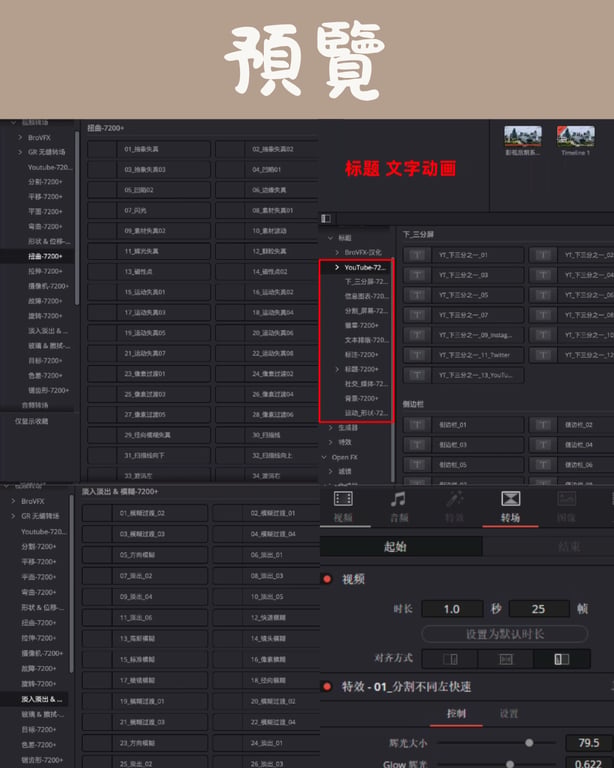Screen dimensions: 614x768
Task: Switch to the 结束 tab
Action: tap(569, 546)
